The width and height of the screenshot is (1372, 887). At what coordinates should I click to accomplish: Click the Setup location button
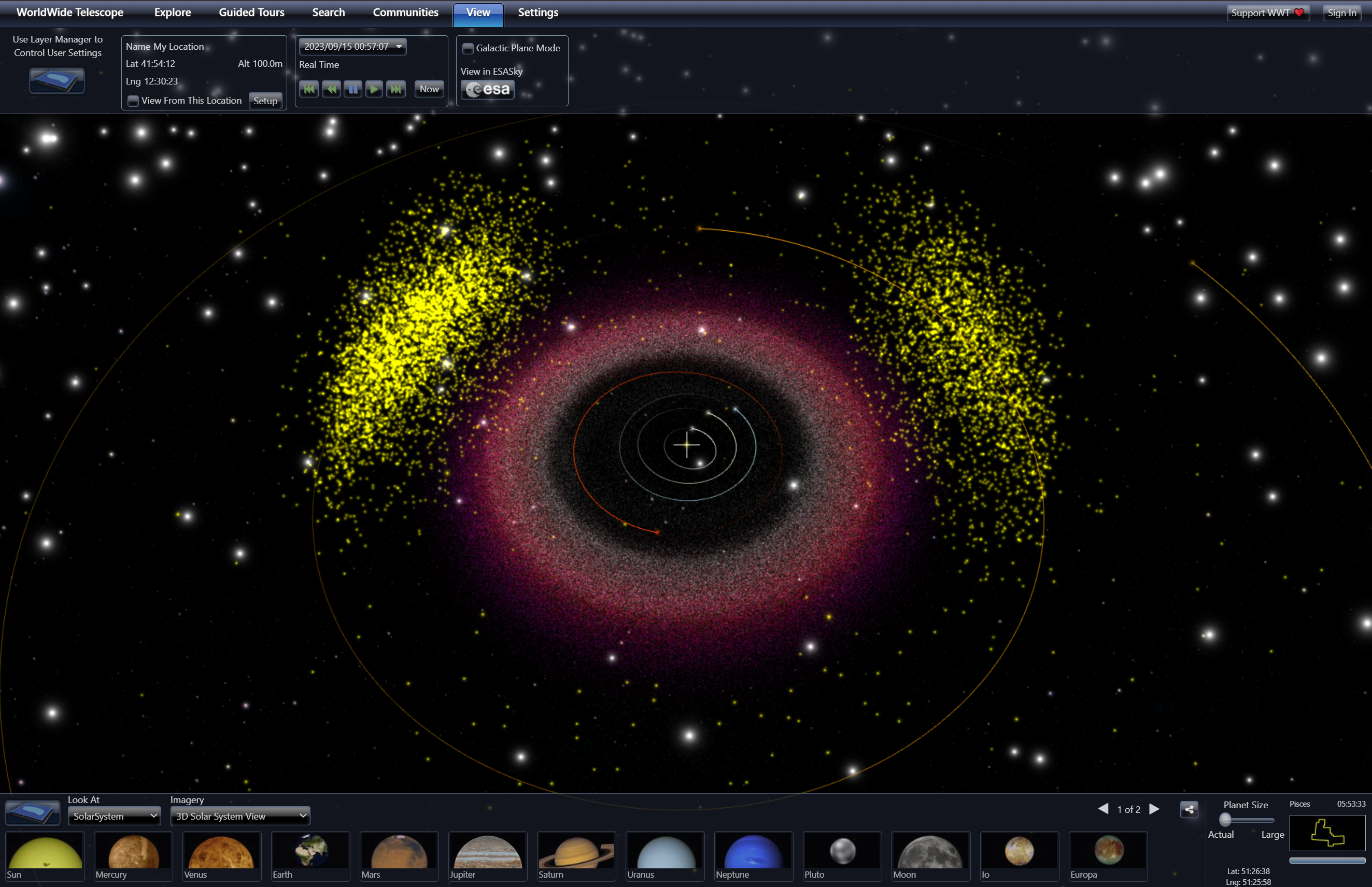tap(265, 101)
